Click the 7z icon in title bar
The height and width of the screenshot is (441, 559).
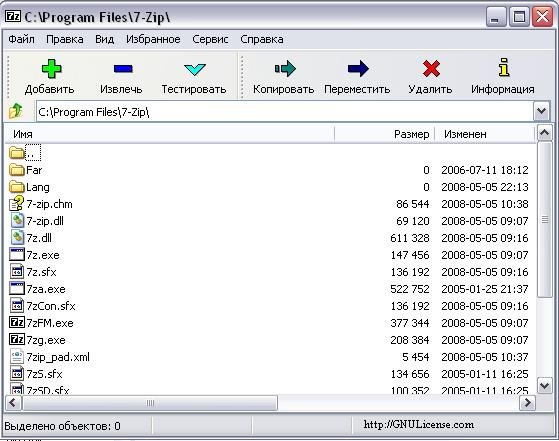pos(13,16)
